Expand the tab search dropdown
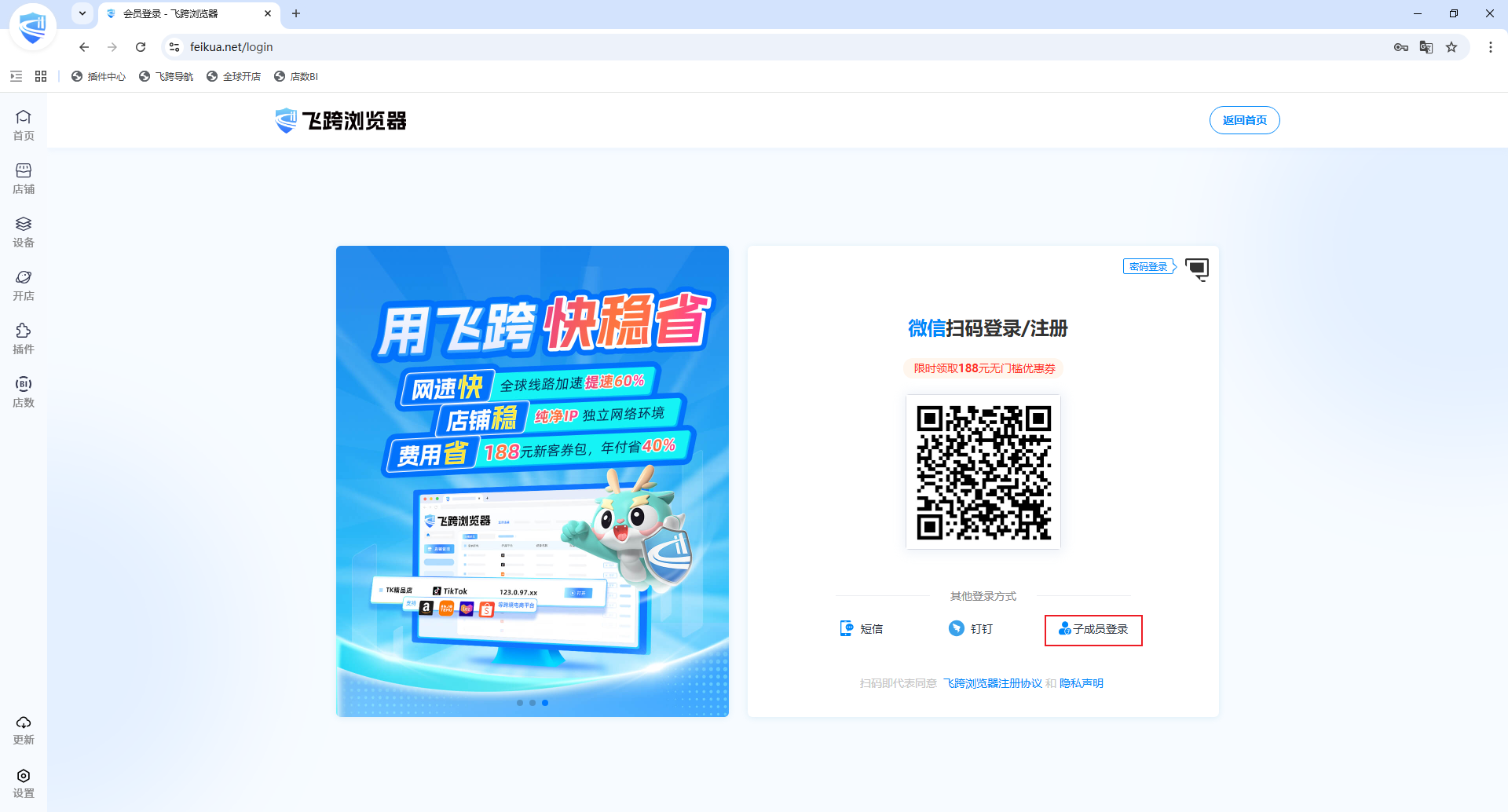1508x812 pixels. [x=82, y=13]
